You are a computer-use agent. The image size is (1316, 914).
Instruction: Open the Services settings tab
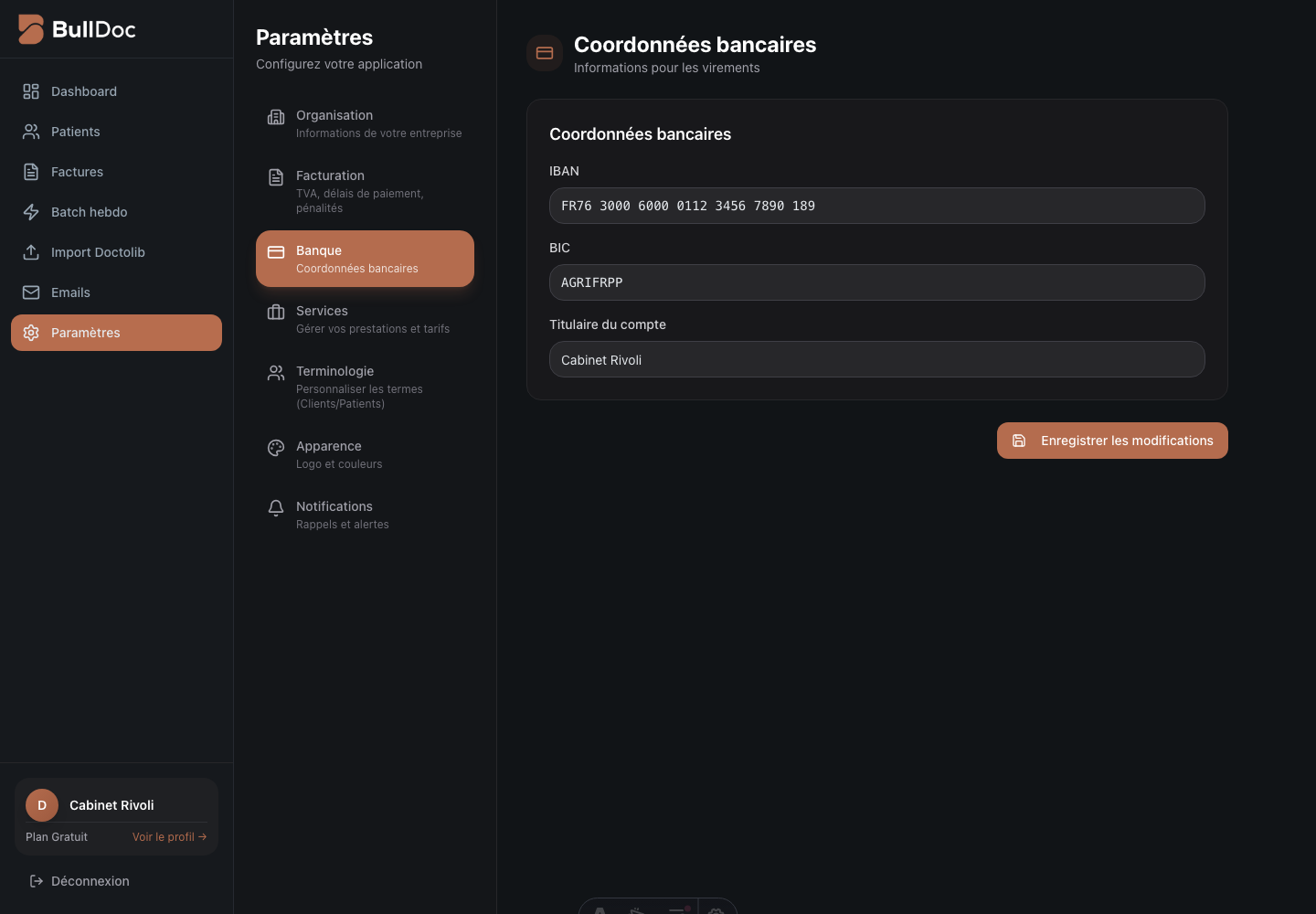pos(365,319)
